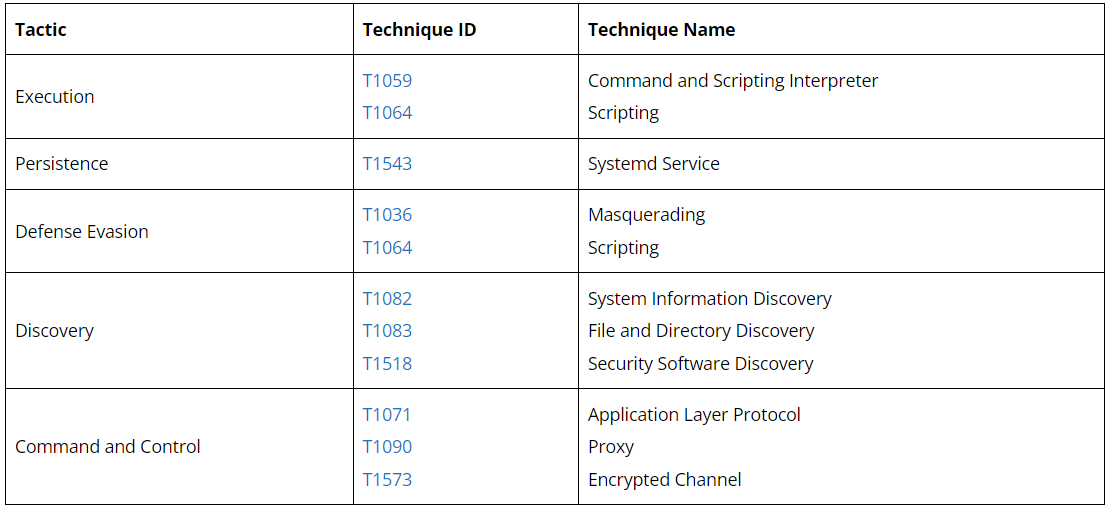Click the Command and Scripting Interpreter text

click(x=732, y=81)
